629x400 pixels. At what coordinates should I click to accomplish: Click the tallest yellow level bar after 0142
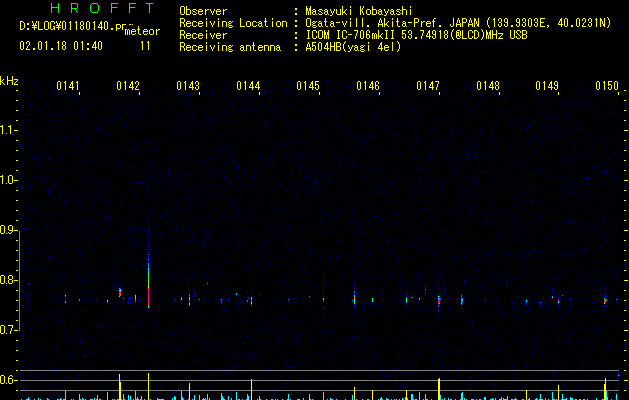tap(148, 386)
